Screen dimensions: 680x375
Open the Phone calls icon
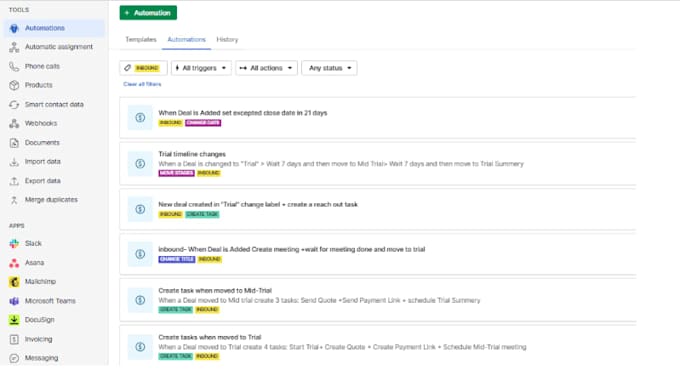(x=14, y=66)
